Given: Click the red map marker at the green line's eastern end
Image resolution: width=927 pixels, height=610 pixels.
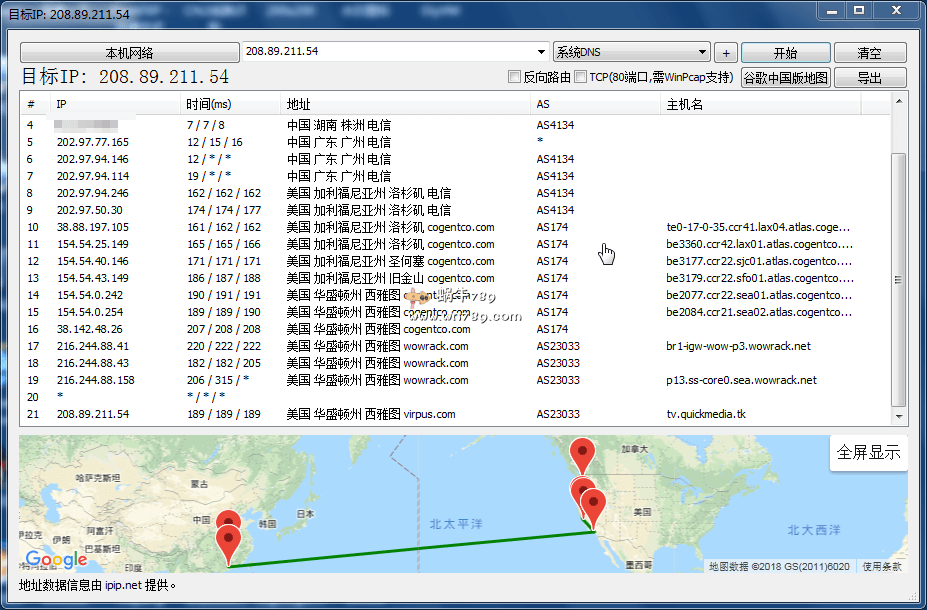Looking at the screenshot, I should tap(593, 506).
